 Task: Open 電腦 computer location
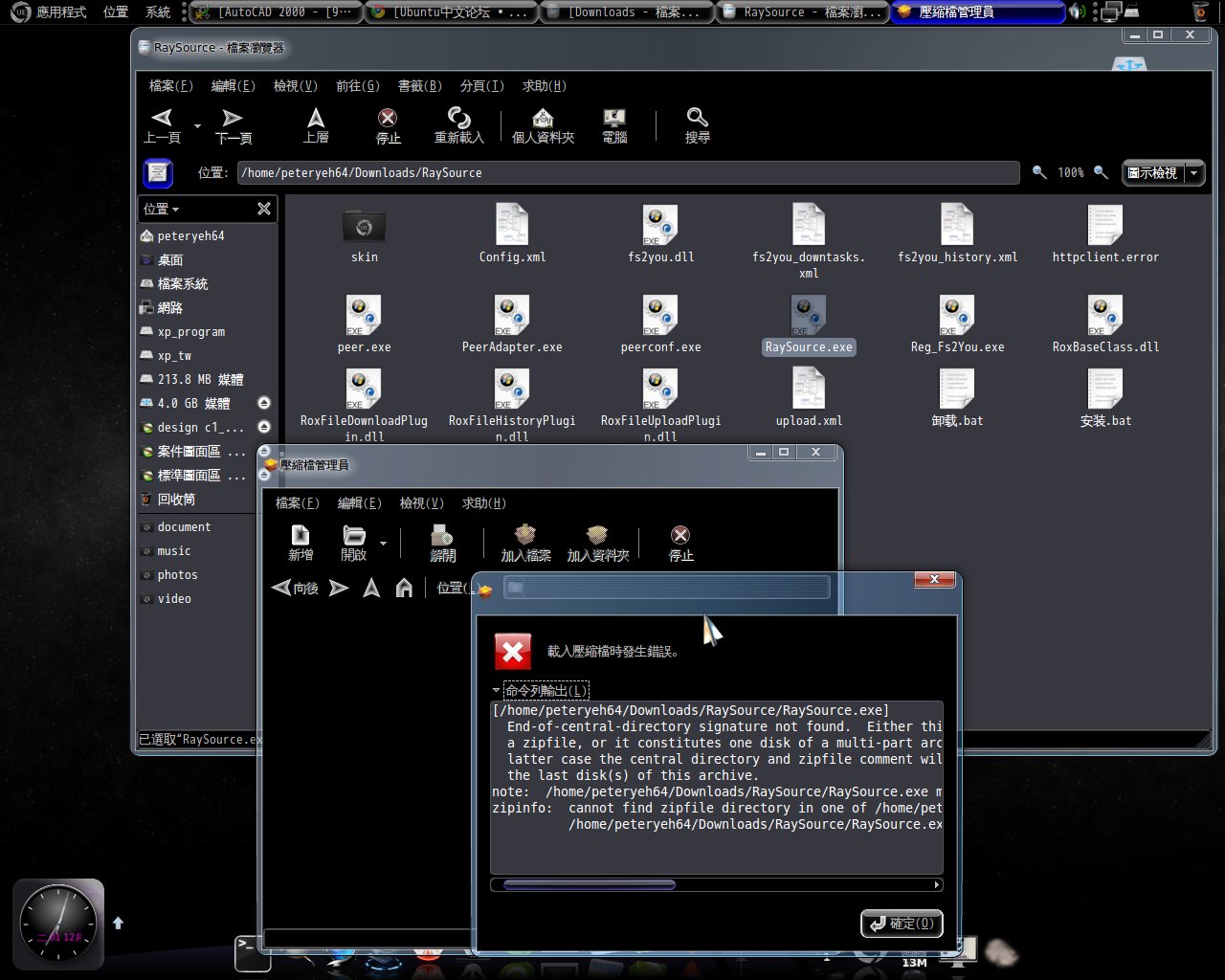click(614, 125)
